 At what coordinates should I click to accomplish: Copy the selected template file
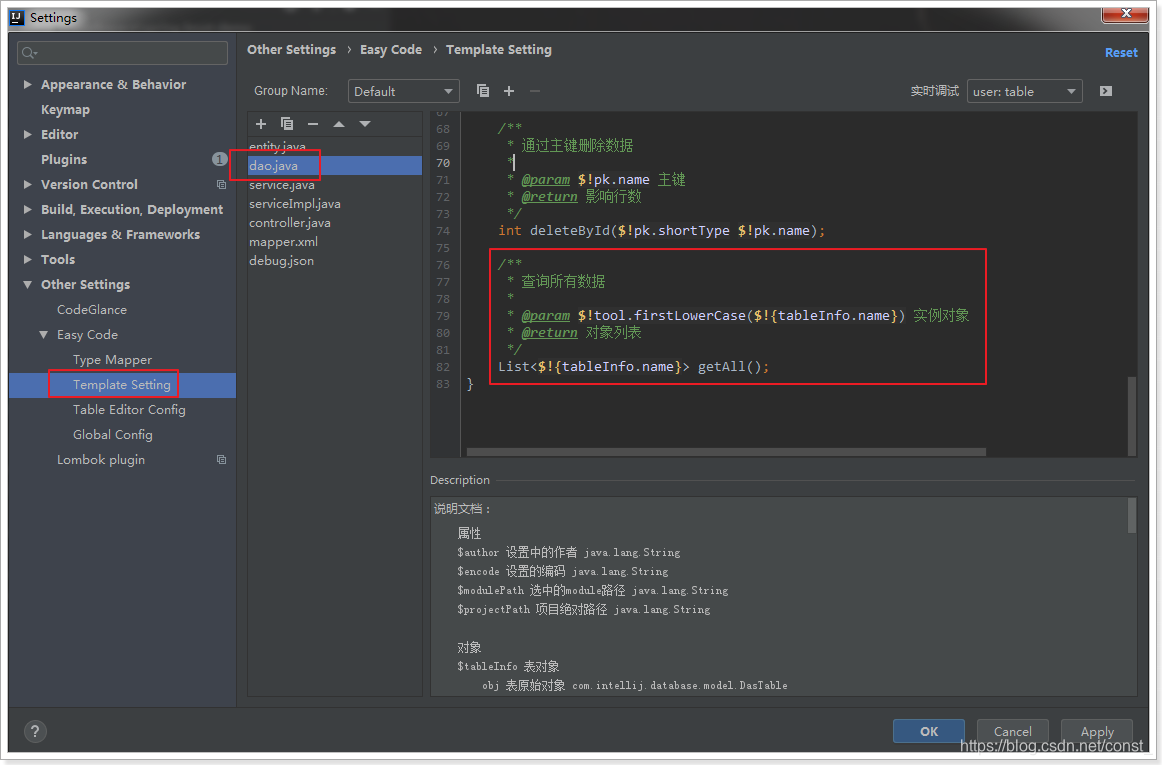287,124
